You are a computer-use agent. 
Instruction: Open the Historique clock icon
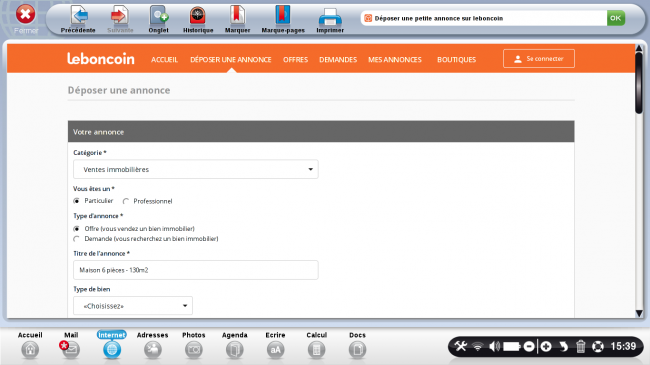click(x=198, y=15)
